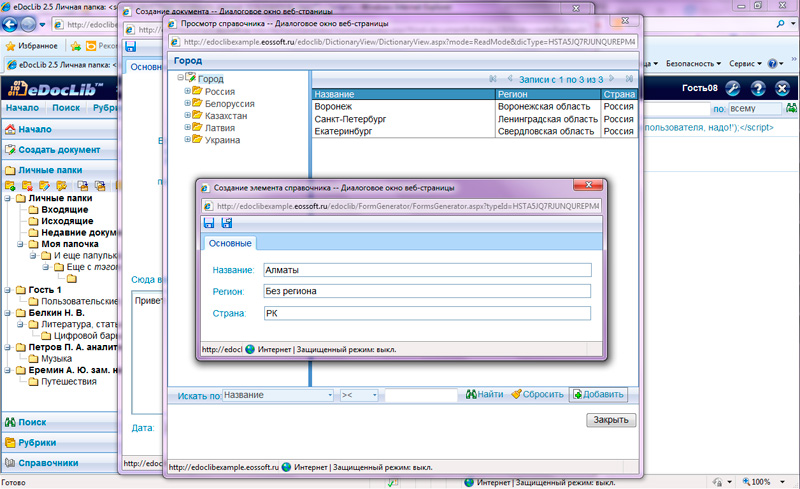
Task: Click the Регион input field containing Без региона
Action: tap(427, 291)
